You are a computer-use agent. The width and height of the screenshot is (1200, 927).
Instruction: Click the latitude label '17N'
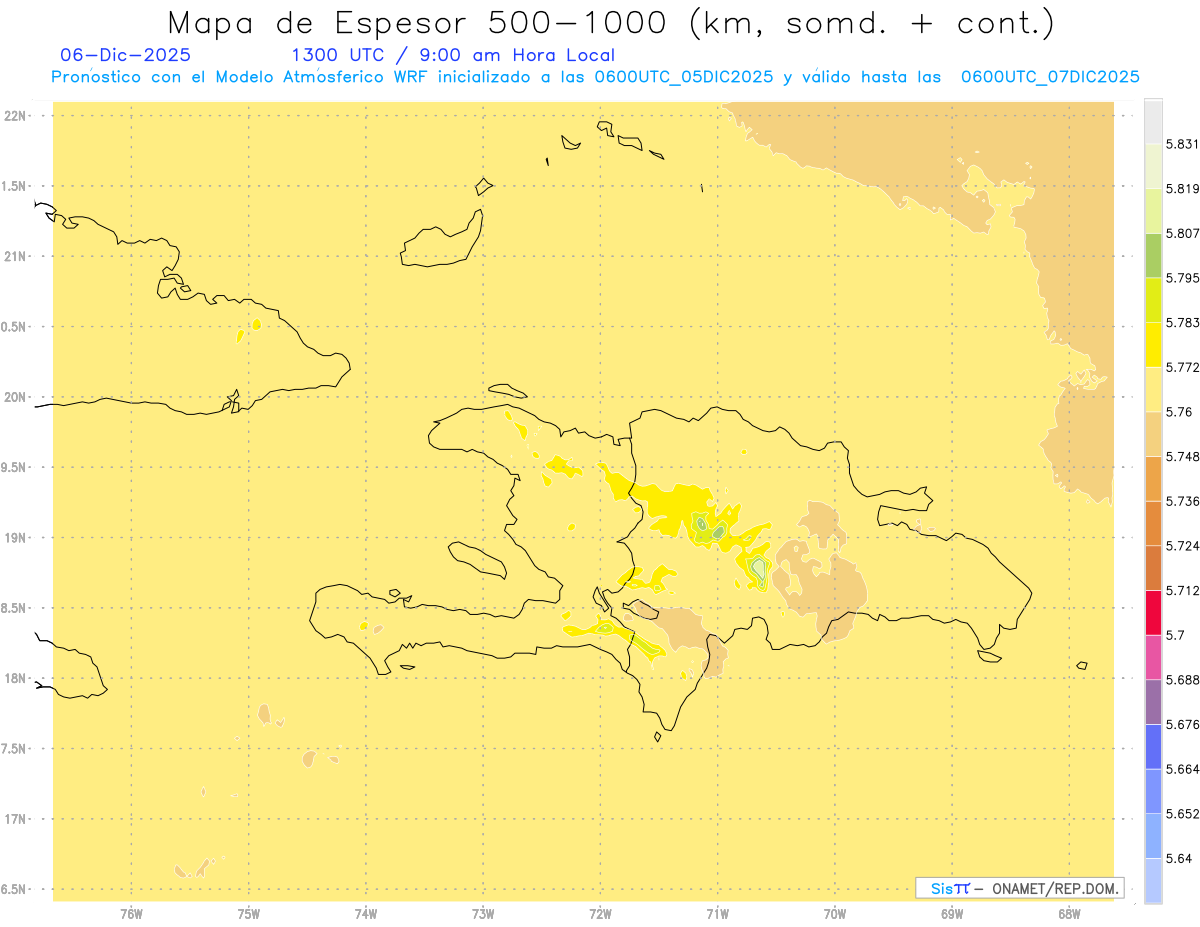point(16,819)
